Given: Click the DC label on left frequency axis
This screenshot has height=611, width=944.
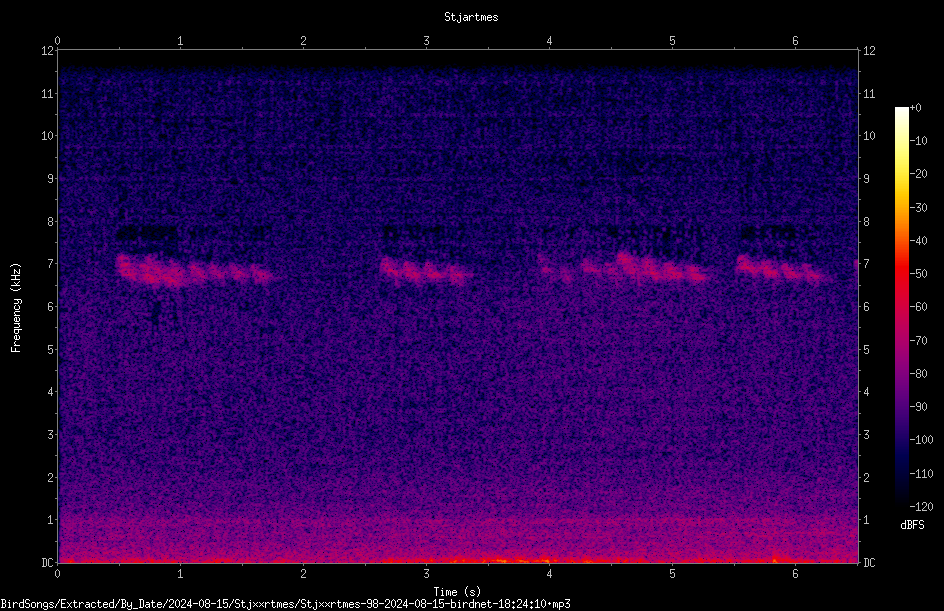Looking at the screenshot, I should (x=48, y=562).
